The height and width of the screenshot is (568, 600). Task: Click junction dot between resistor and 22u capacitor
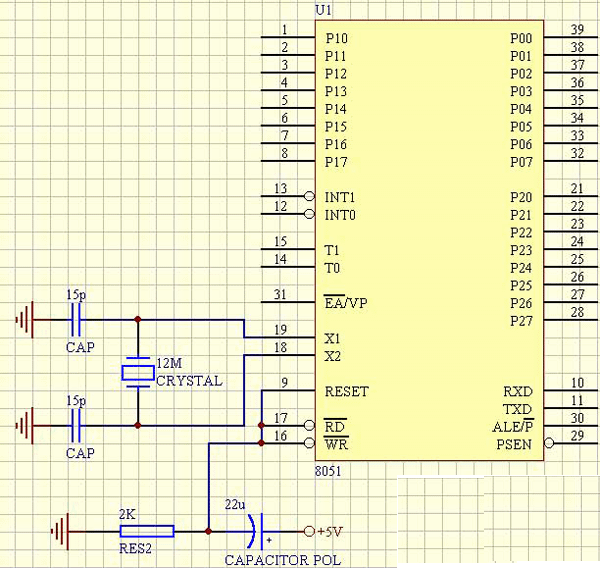[x=208, y=531]
